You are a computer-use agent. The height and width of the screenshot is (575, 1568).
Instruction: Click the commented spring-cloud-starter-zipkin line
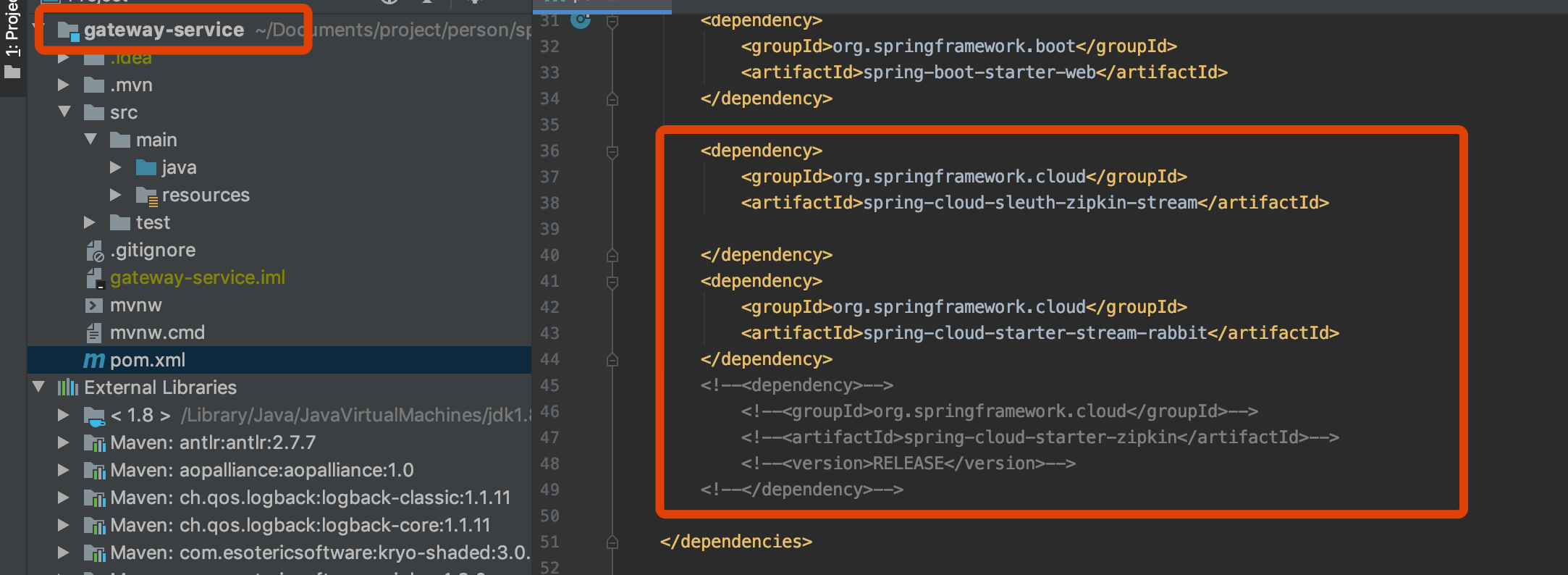(x=1040, y=437)
